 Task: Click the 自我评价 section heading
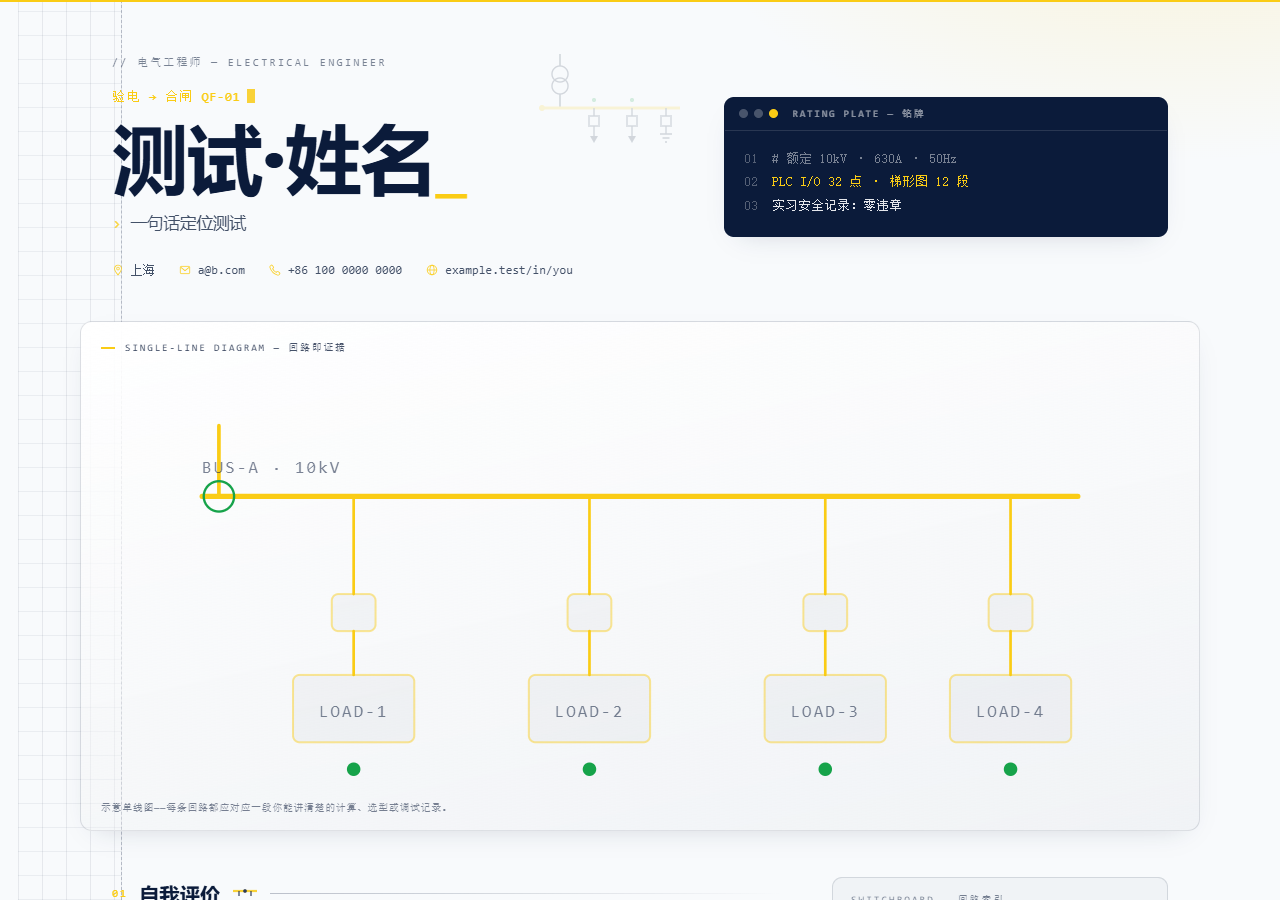(x=180, y=893)
